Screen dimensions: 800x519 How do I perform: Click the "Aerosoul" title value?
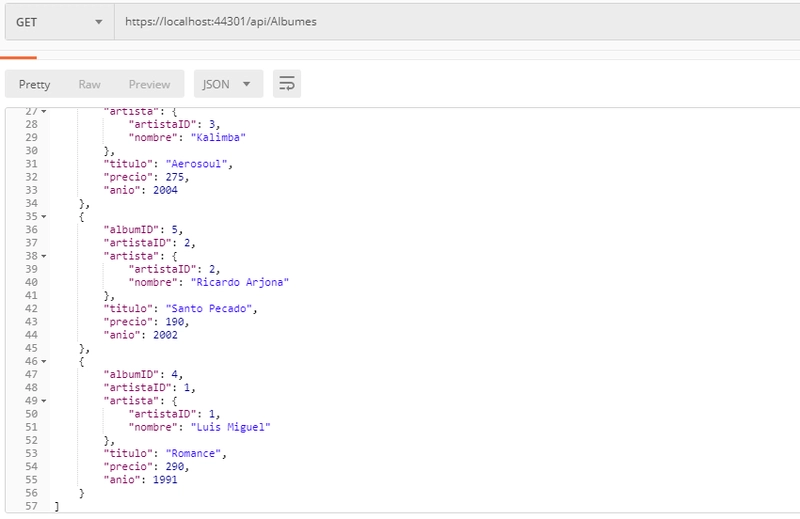click(x=196, y=164)
